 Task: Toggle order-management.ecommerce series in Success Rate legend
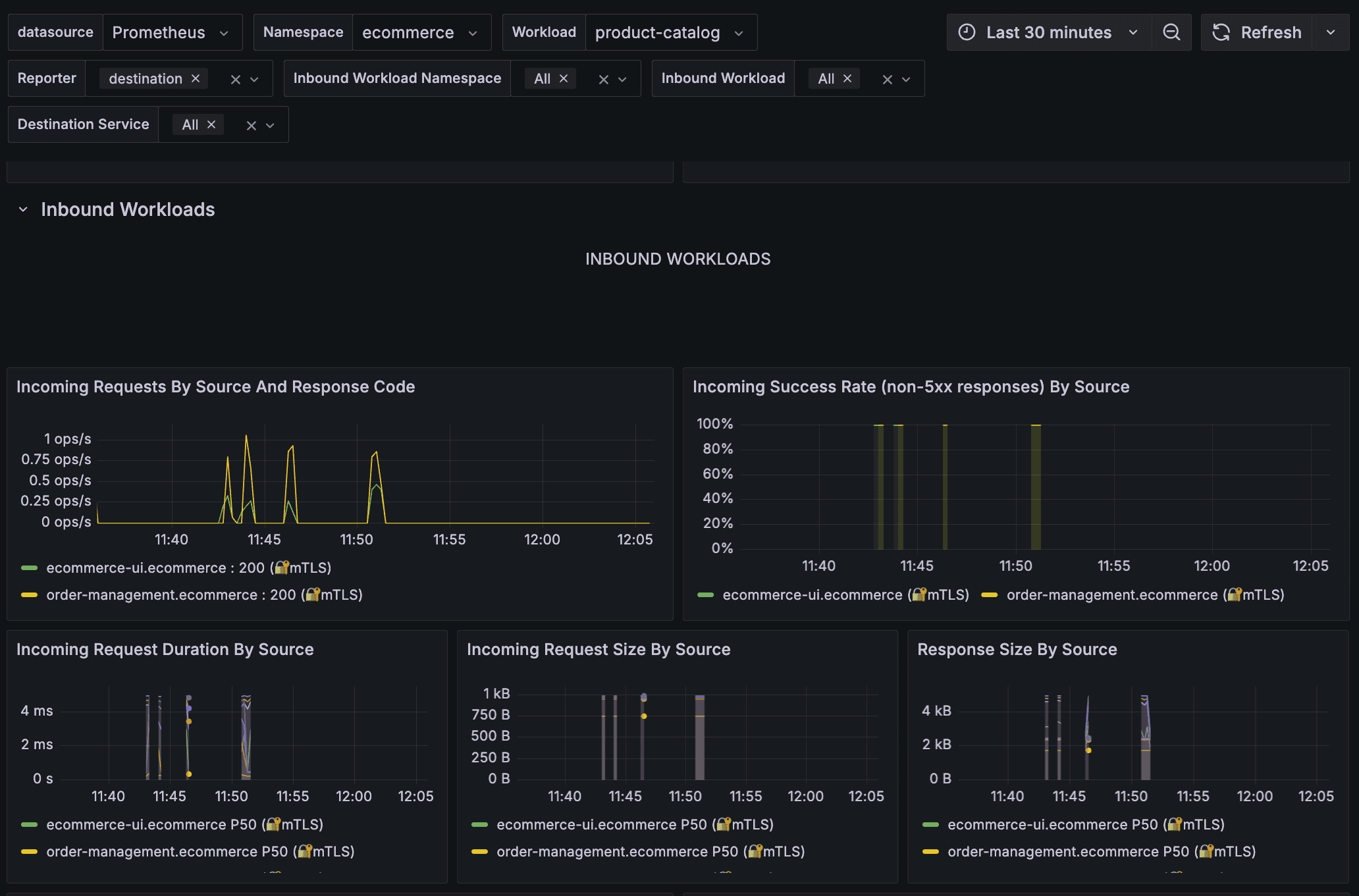1145,594
